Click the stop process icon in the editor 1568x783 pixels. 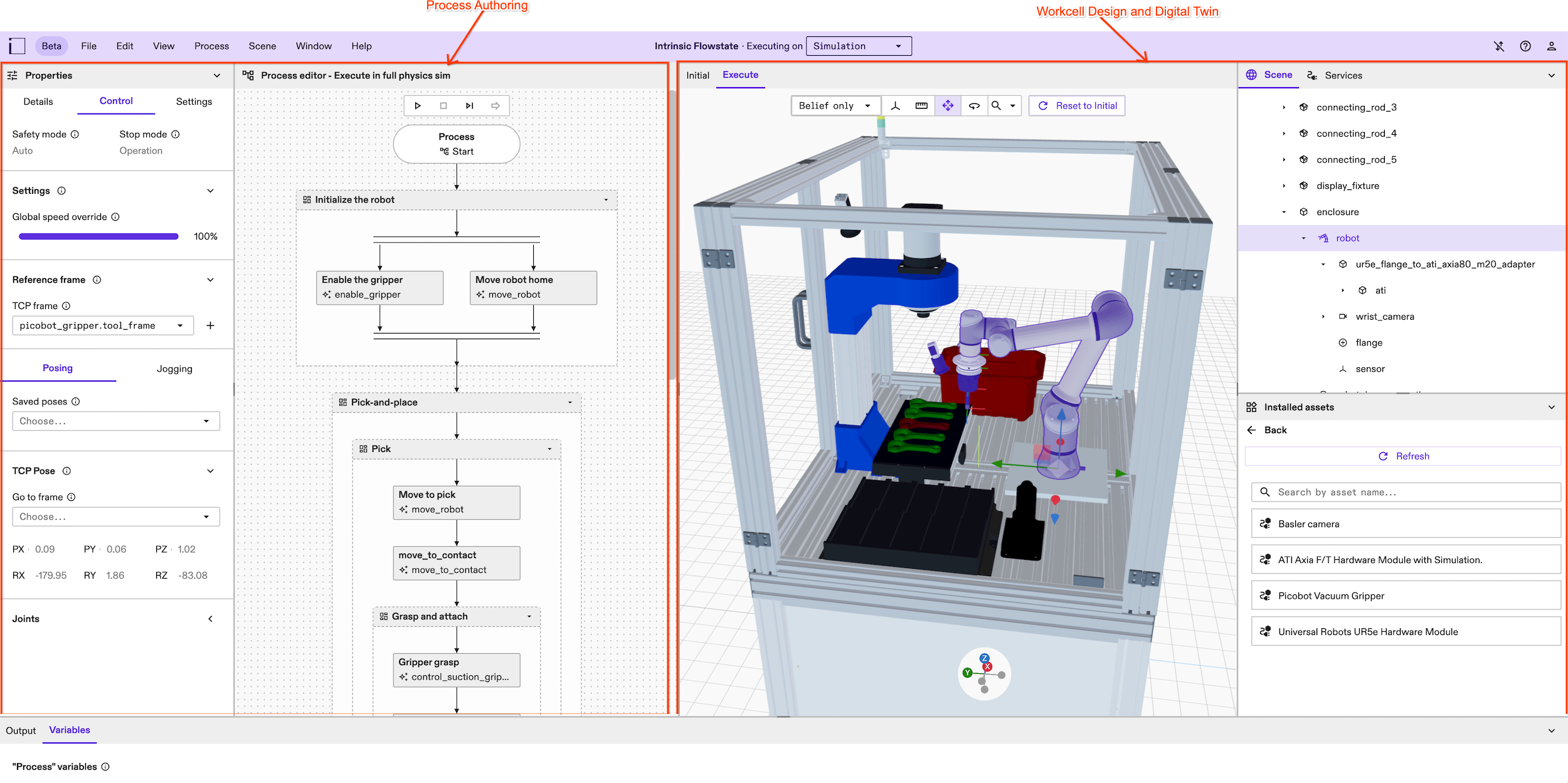(444, 105)
